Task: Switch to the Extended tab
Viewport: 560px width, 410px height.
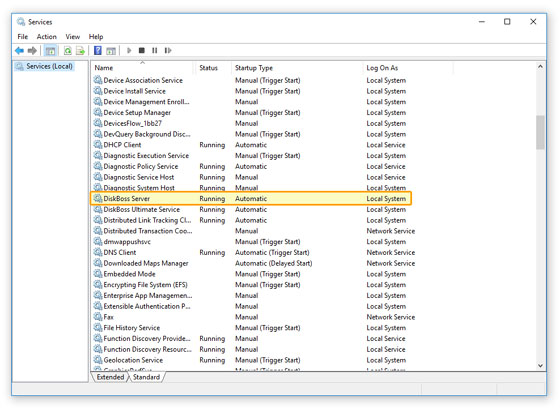Action: click(110, 377)
